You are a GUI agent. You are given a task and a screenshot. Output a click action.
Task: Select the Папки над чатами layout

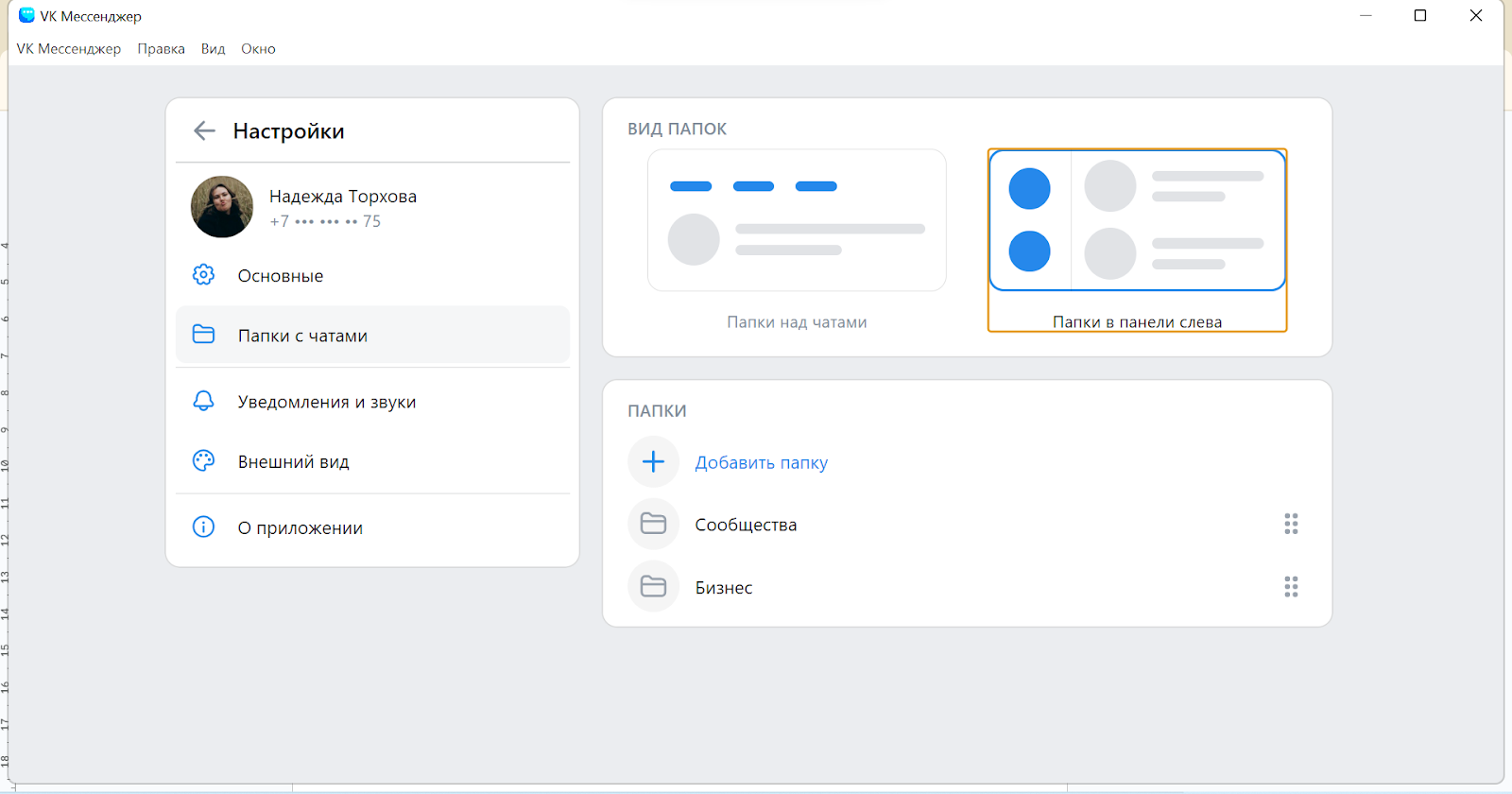797,221
